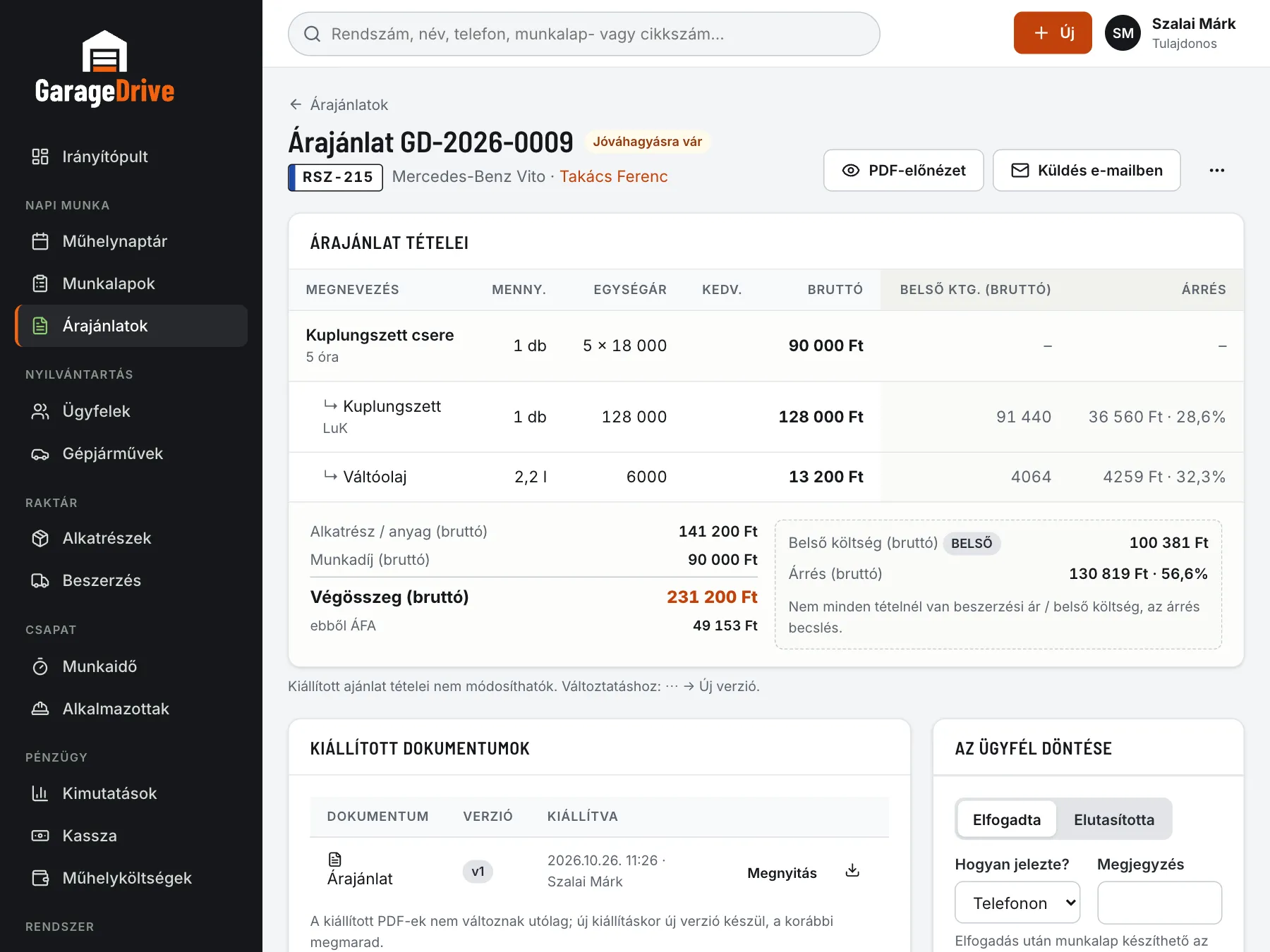Open Műhelynaptár calendar icon

(x=40, y=241)
